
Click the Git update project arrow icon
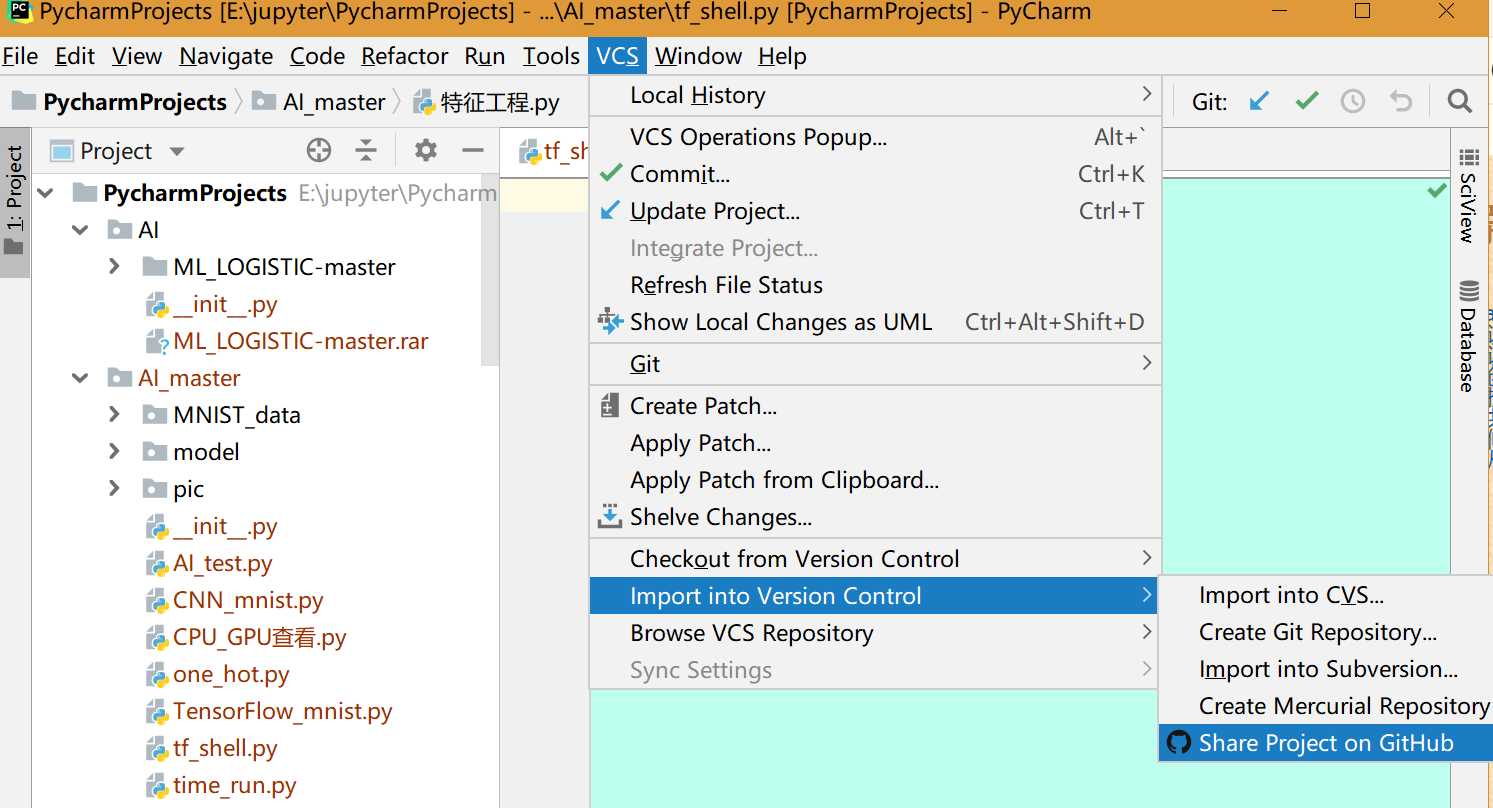[x=1260, y=101]
